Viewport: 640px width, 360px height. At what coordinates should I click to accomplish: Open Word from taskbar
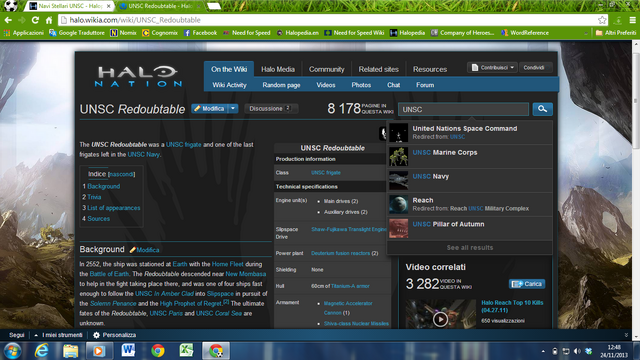(x=128, y=351)
